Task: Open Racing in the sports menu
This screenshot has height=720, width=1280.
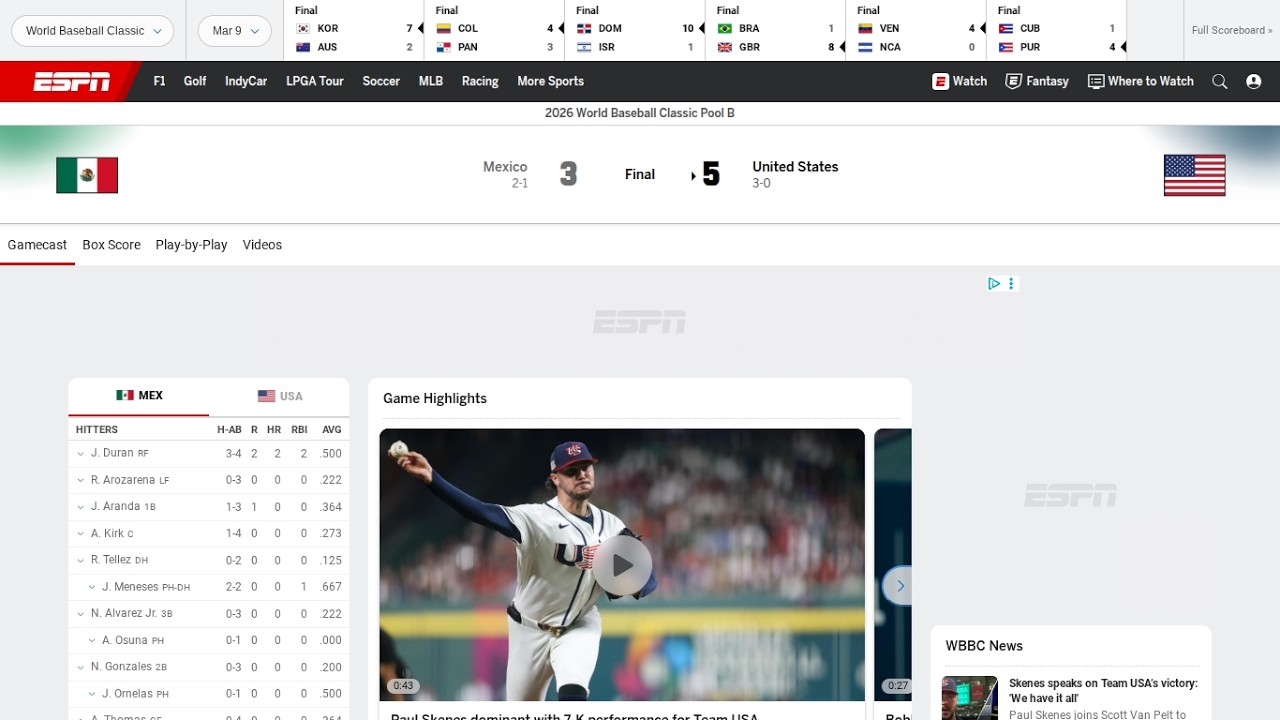Action: point(480,82)
